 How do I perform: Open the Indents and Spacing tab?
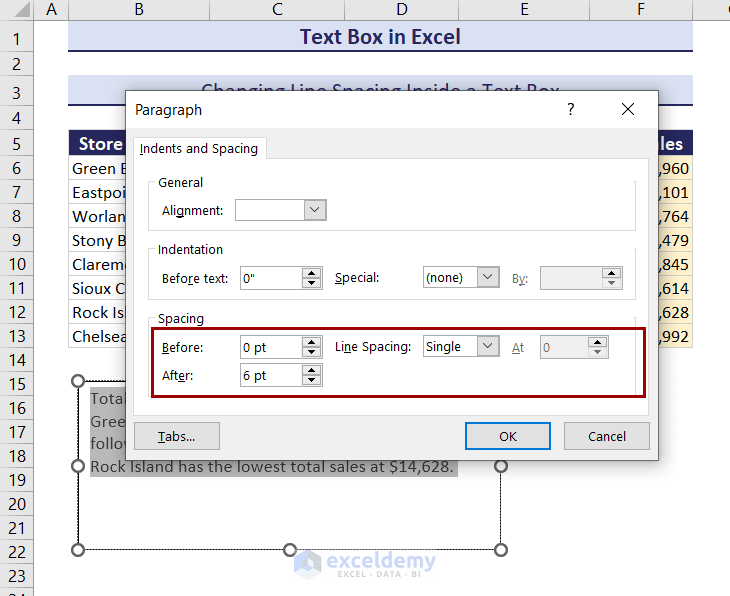click(x=199, y=149)
